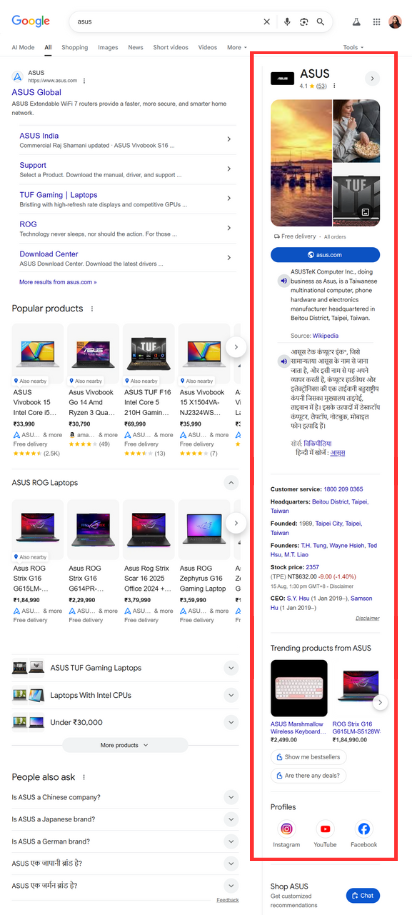Click the blue asus.com button
The height and width of the screenshot is (915, 412).
325,255
